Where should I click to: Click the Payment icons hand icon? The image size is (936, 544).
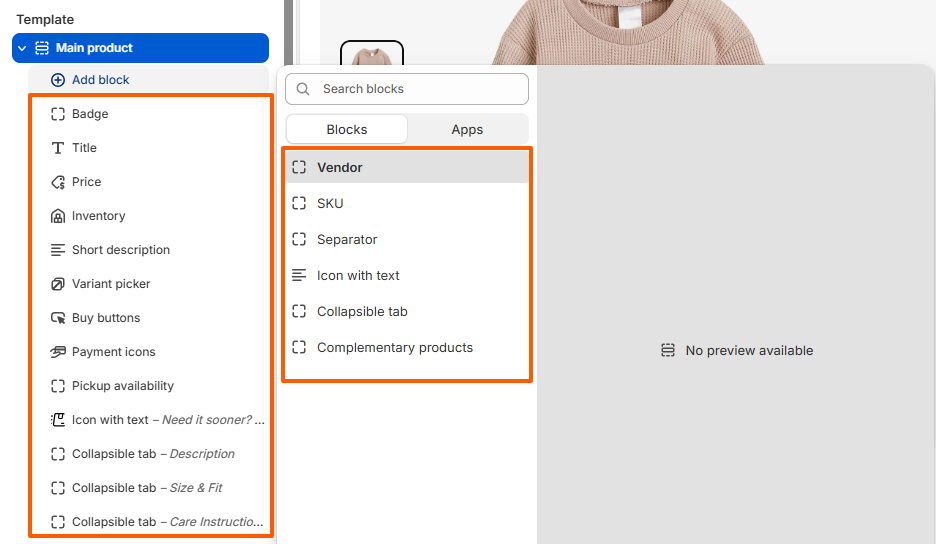pyautogui.click(x=58, y=352)
